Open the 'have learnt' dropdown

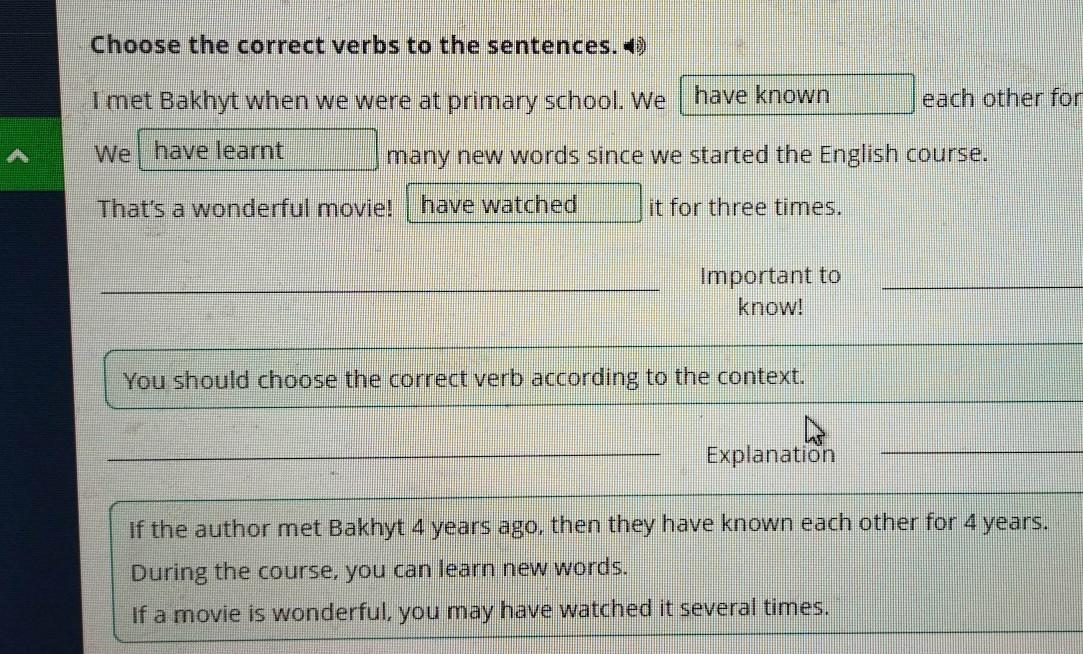pyautogui.click(x=258, y=152)
